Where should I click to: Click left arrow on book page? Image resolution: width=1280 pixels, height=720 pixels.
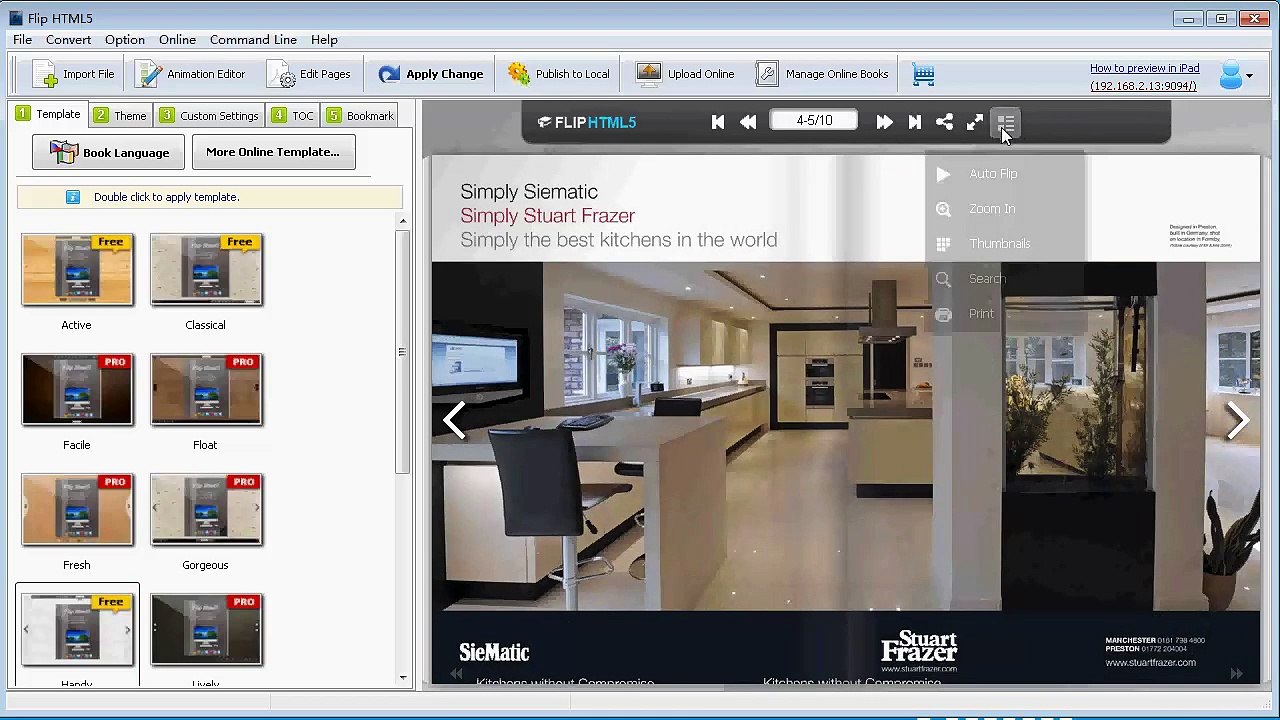455,421
